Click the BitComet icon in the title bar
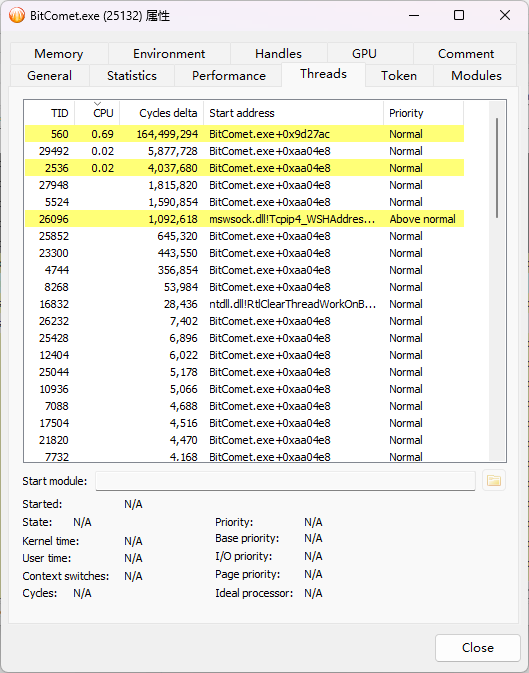The height and width of the screenshot is (673, 529). coord(17,16)
